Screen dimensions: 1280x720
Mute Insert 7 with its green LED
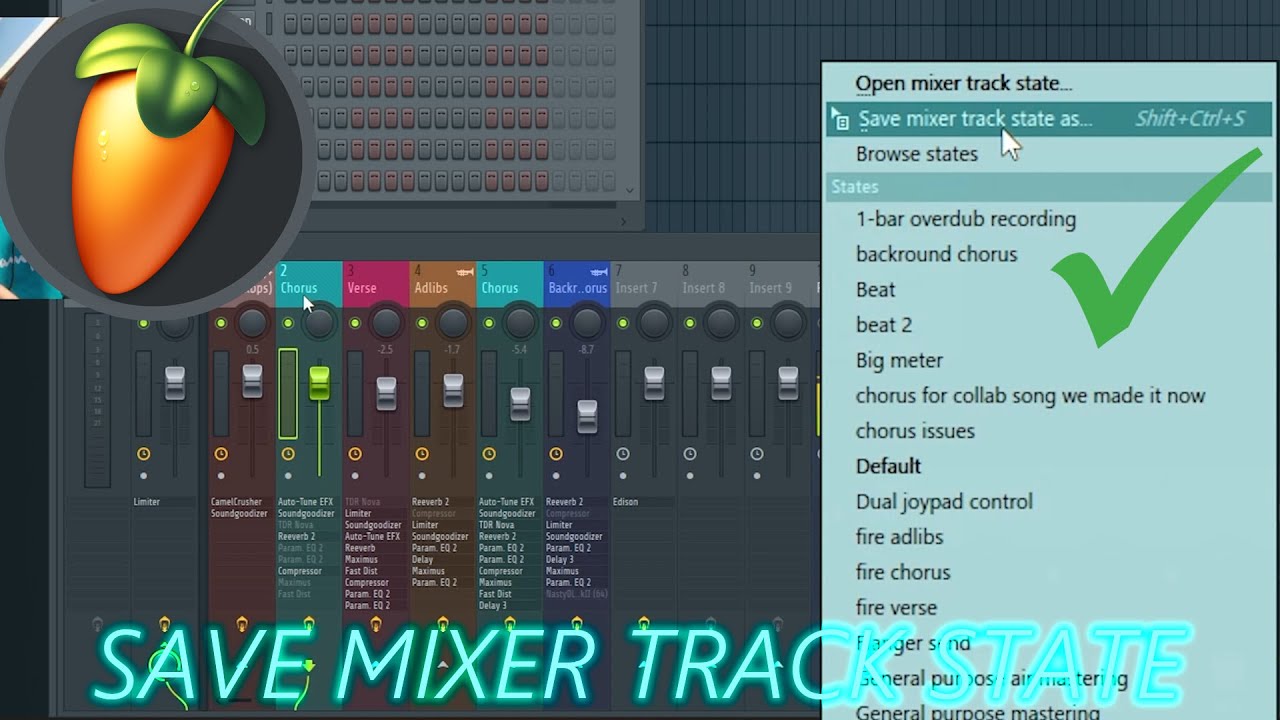[623, 323]
